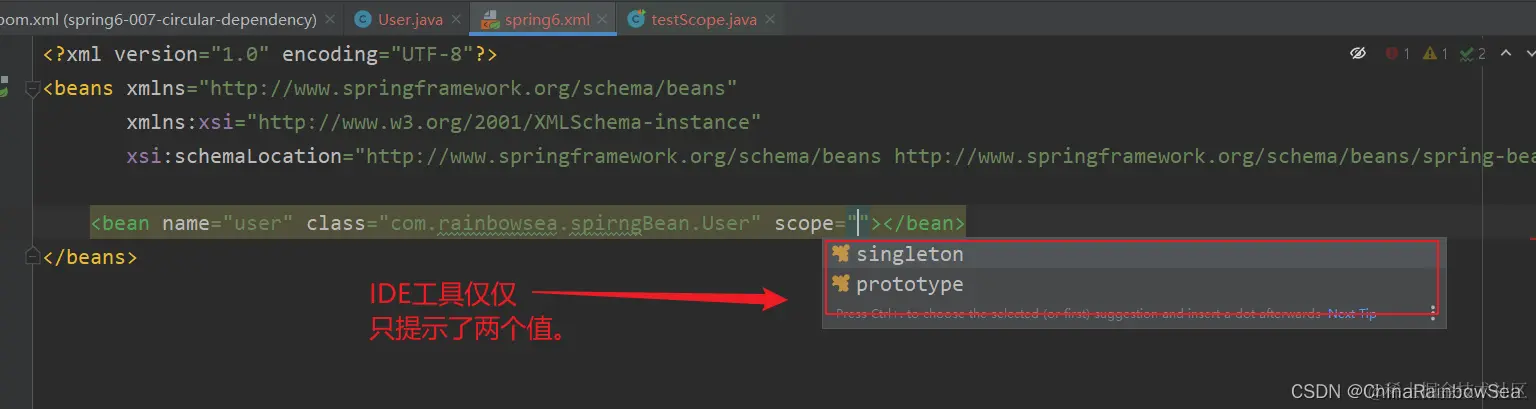
Task: Click the closing beans fold marker
Action: pyautogui.click(x=33, y=257)
